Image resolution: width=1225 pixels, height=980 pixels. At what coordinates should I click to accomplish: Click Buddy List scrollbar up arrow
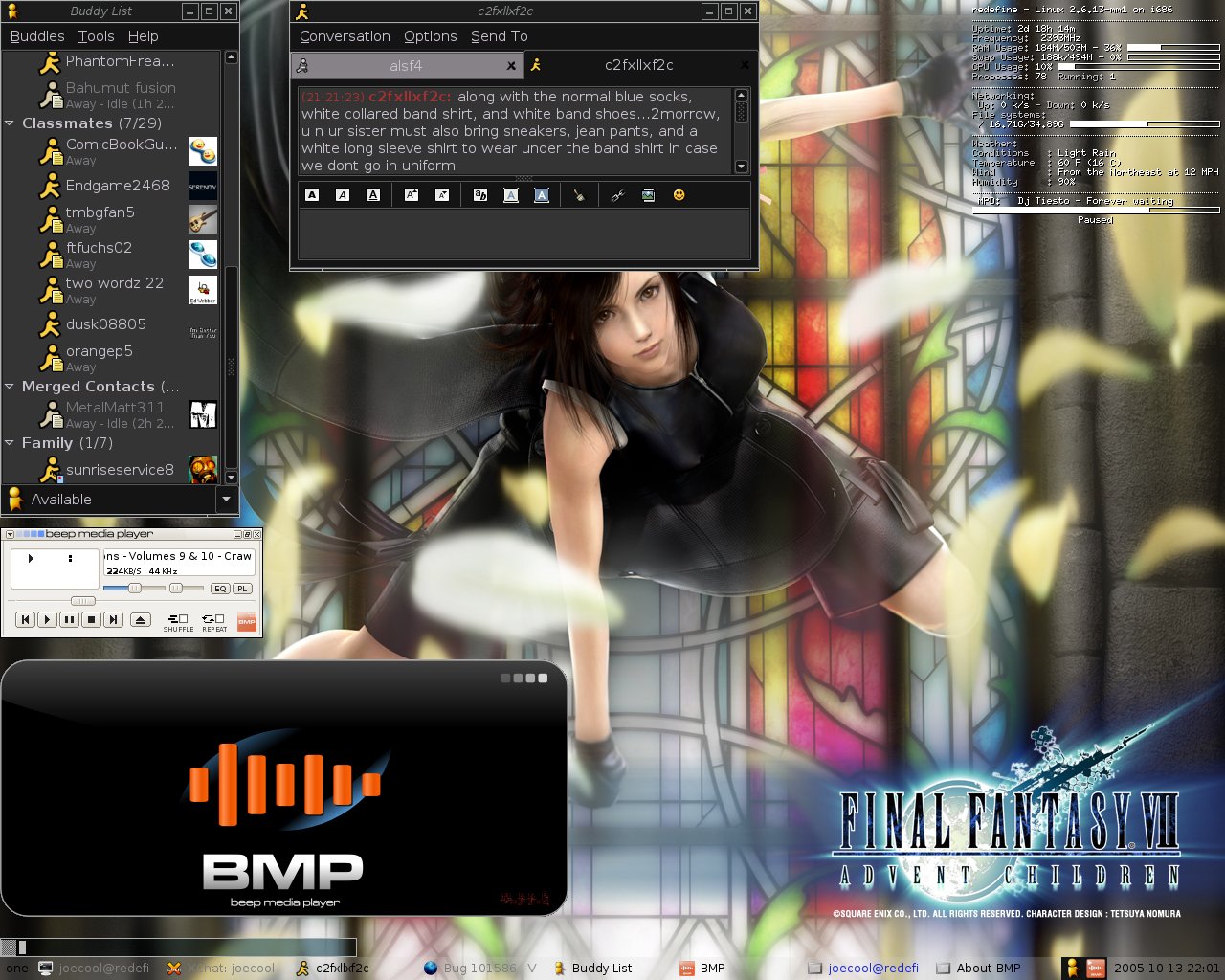231,57
